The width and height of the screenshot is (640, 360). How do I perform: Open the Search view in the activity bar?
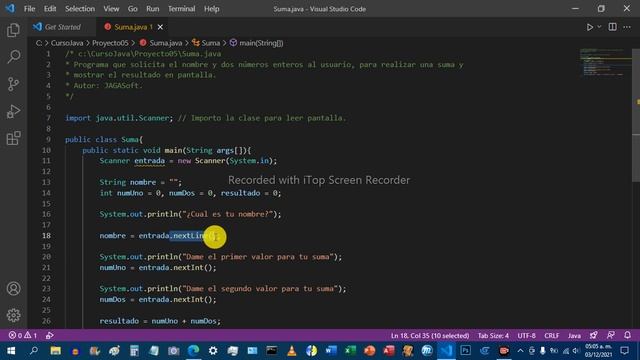click(13, 57)
